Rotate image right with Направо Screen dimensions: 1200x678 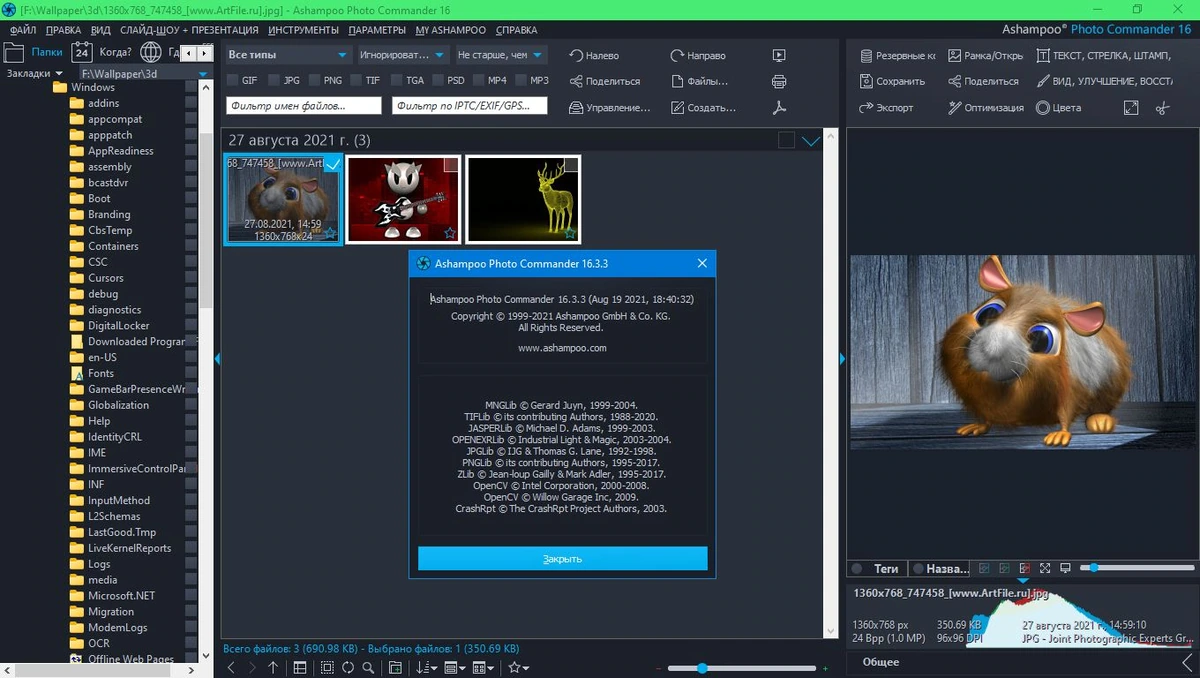pyautogui.click(x=698, y=56)
